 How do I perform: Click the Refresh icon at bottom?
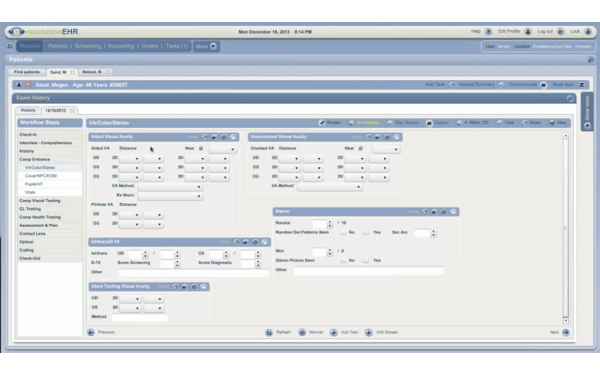pyautogui.click(x=269, y=333)
